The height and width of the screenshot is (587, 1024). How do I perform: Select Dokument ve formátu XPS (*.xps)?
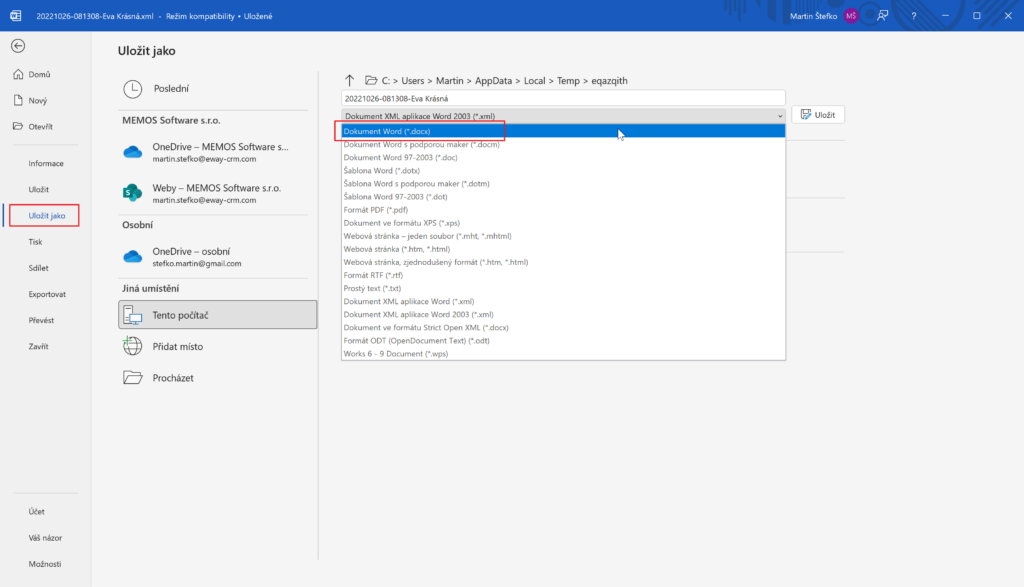coord(563,223)
